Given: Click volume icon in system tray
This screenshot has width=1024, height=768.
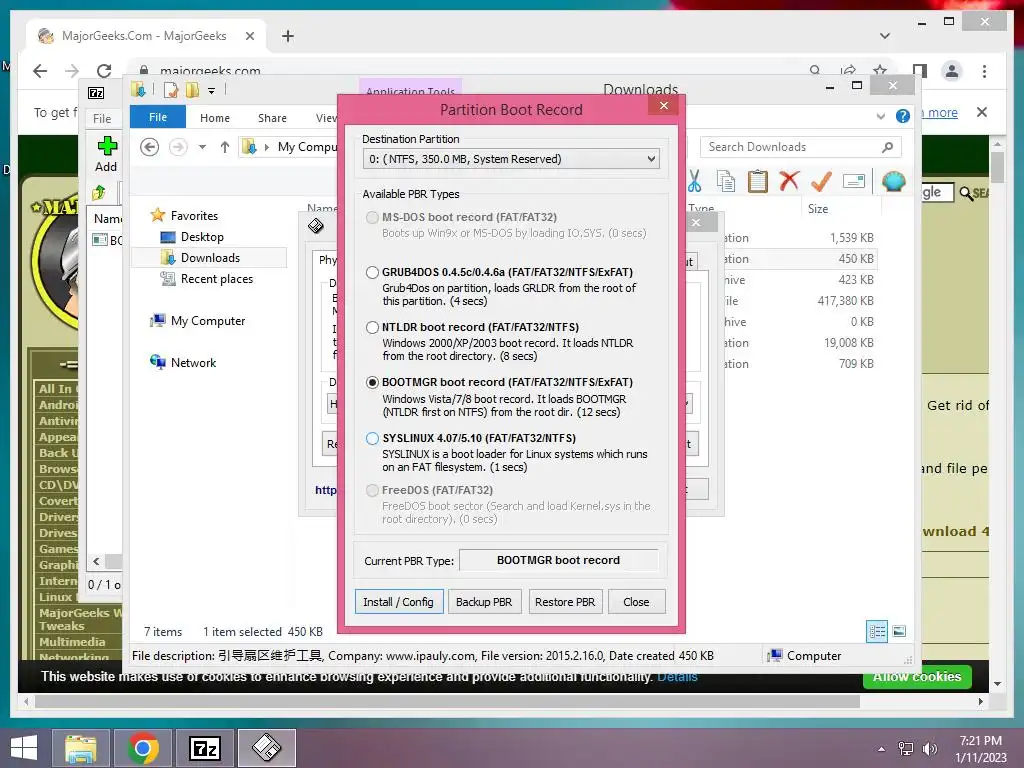Looking at the screenshot, I should coord(929,749).
